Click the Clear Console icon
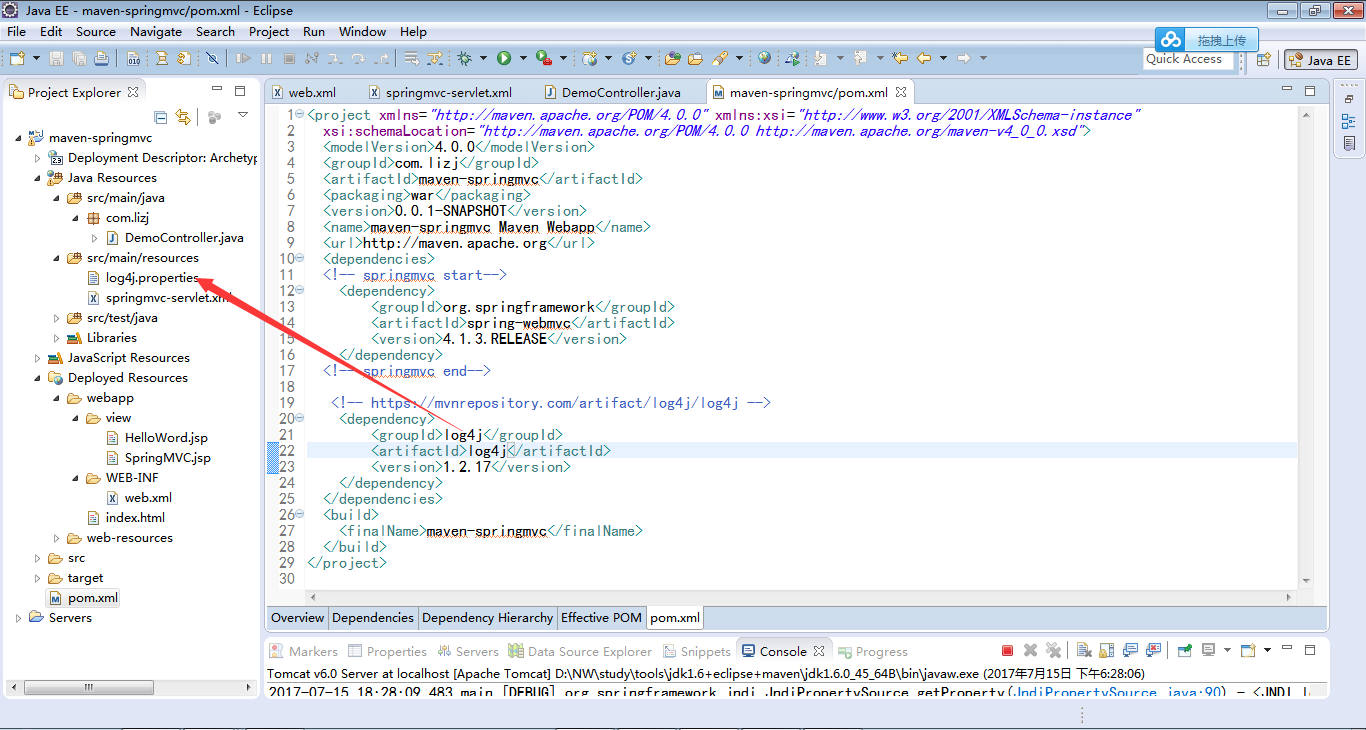The height and width of the screenshot is (730, 1366). pyautogui.click(x=1083, y=650)
